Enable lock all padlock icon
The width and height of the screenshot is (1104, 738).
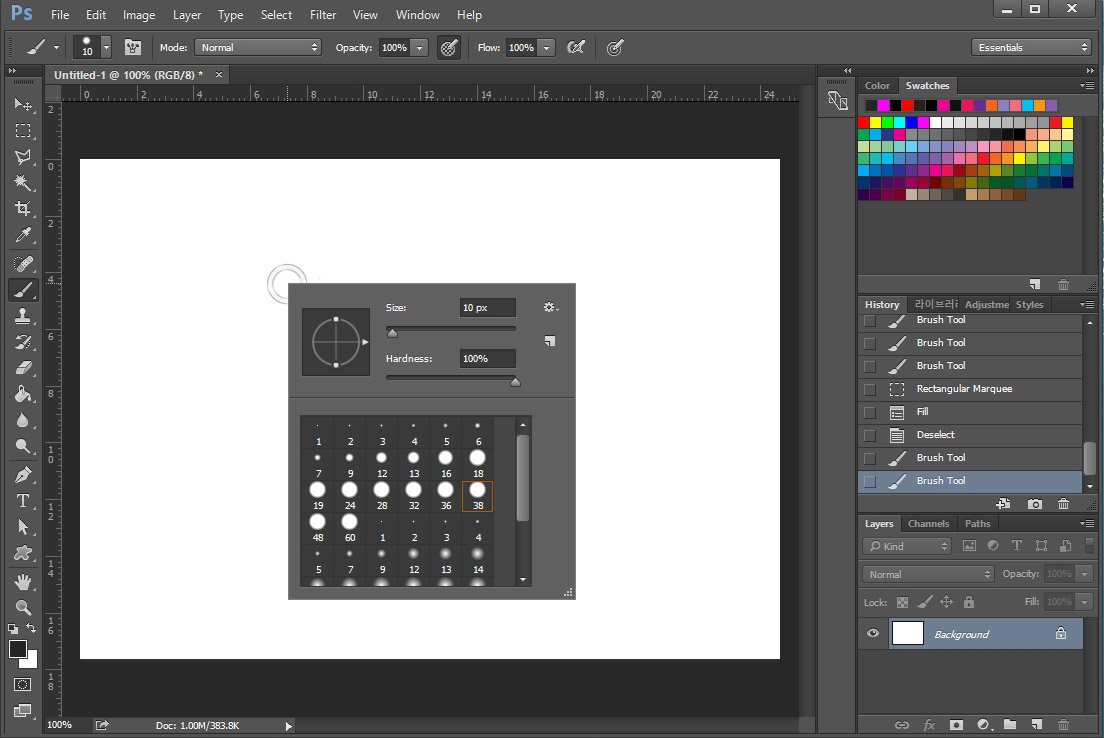click(x=969, y=602)
